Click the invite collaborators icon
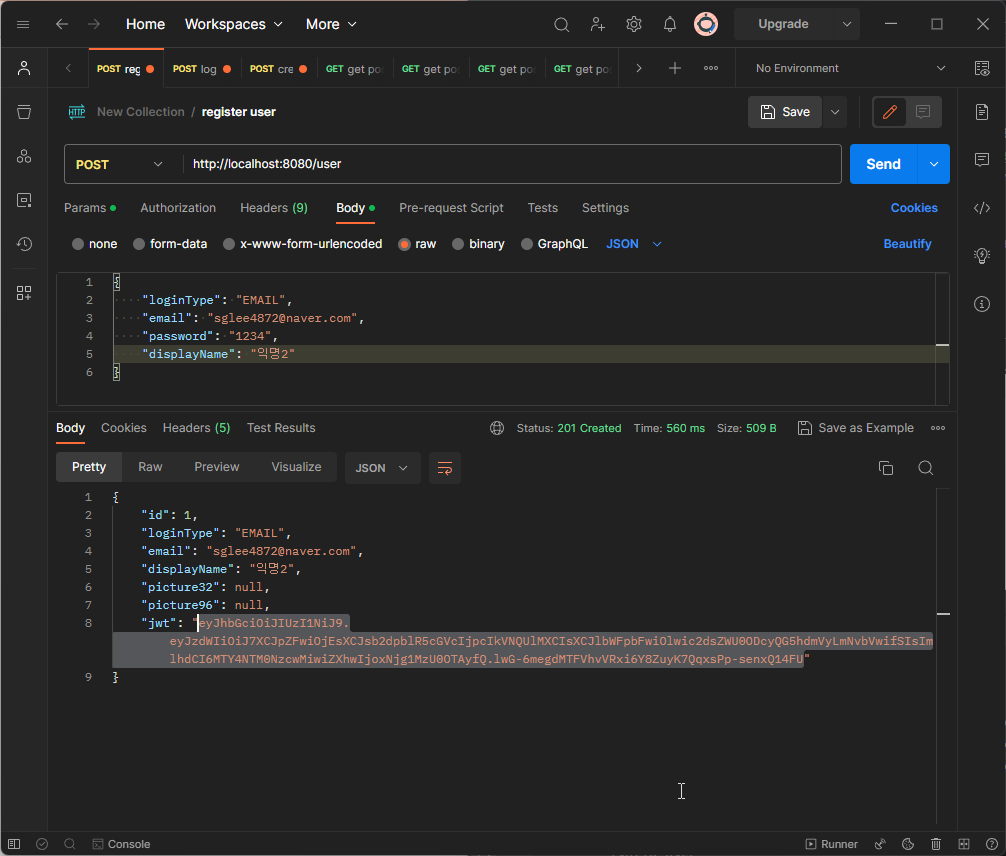The image size is (1006, 856). (597, 24)
